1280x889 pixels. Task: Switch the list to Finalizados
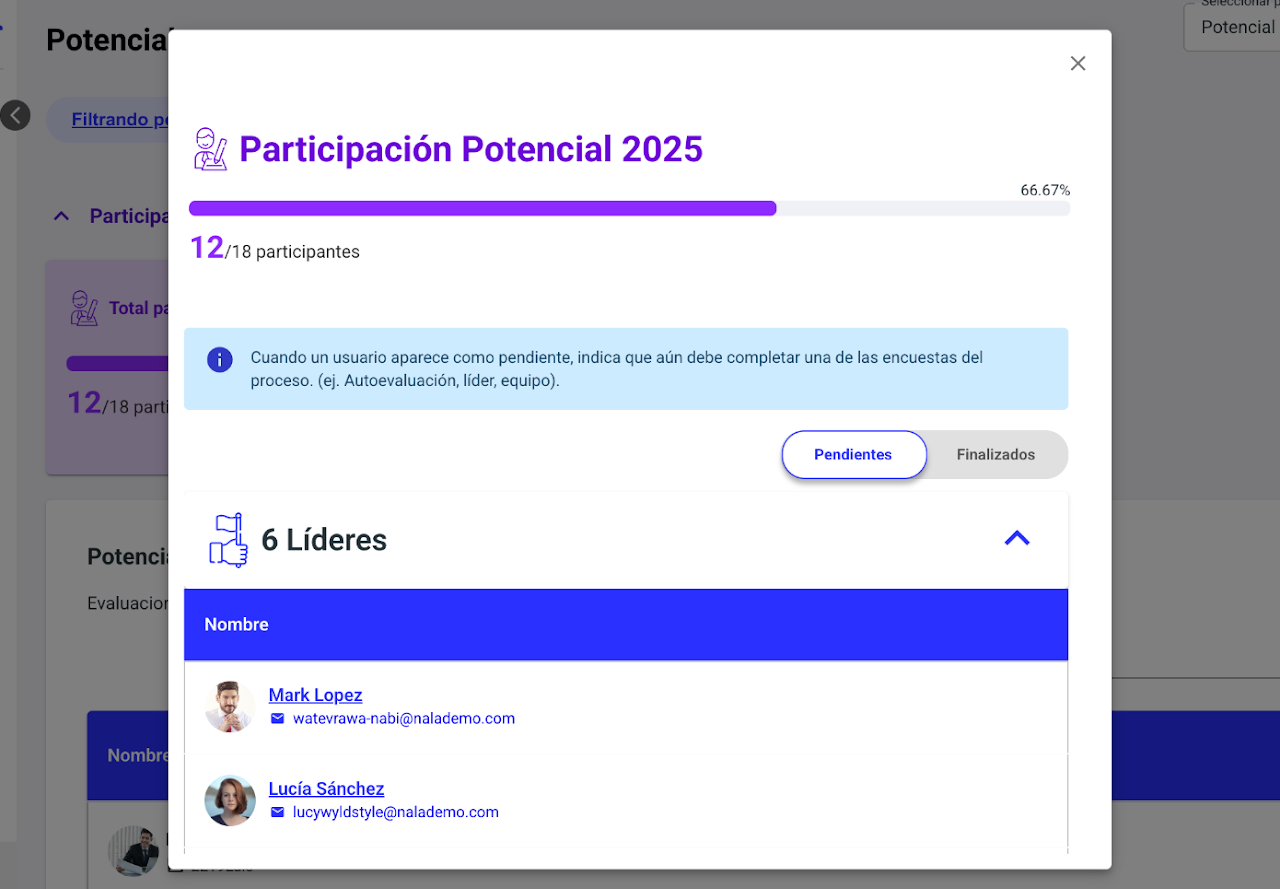click(x=995, y=455)
